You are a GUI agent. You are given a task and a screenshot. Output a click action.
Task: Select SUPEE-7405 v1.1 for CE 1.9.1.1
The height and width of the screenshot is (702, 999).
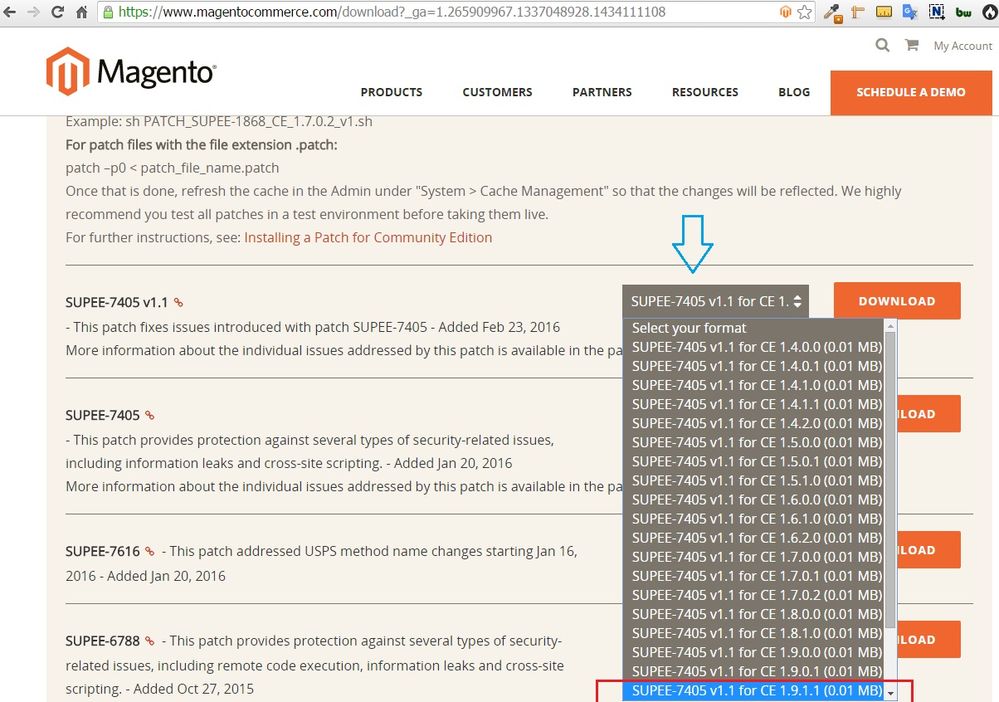[x=754, y=691]
